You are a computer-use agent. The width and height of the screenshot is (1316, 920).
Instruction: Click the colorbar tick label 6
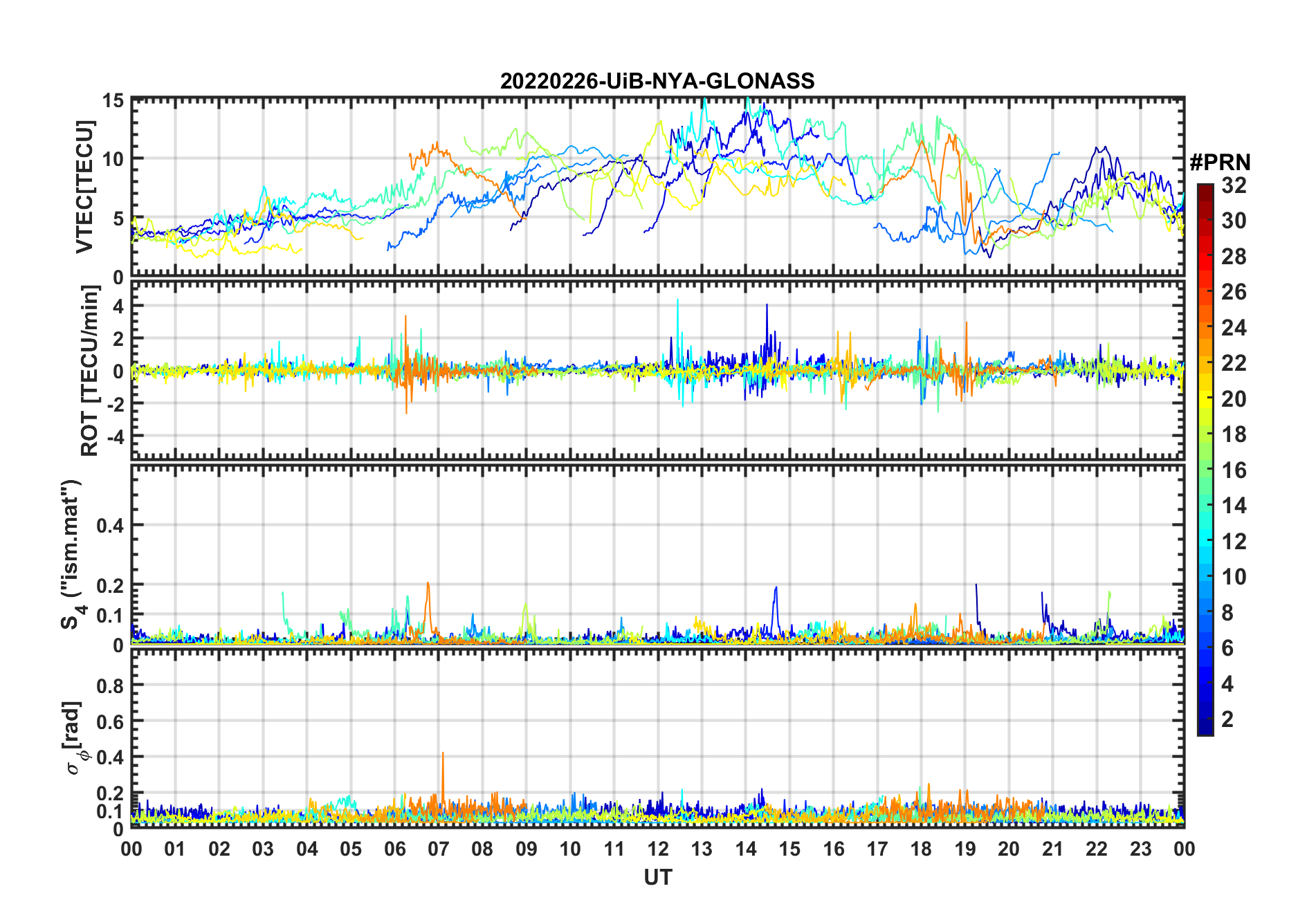pos(1227,648)
